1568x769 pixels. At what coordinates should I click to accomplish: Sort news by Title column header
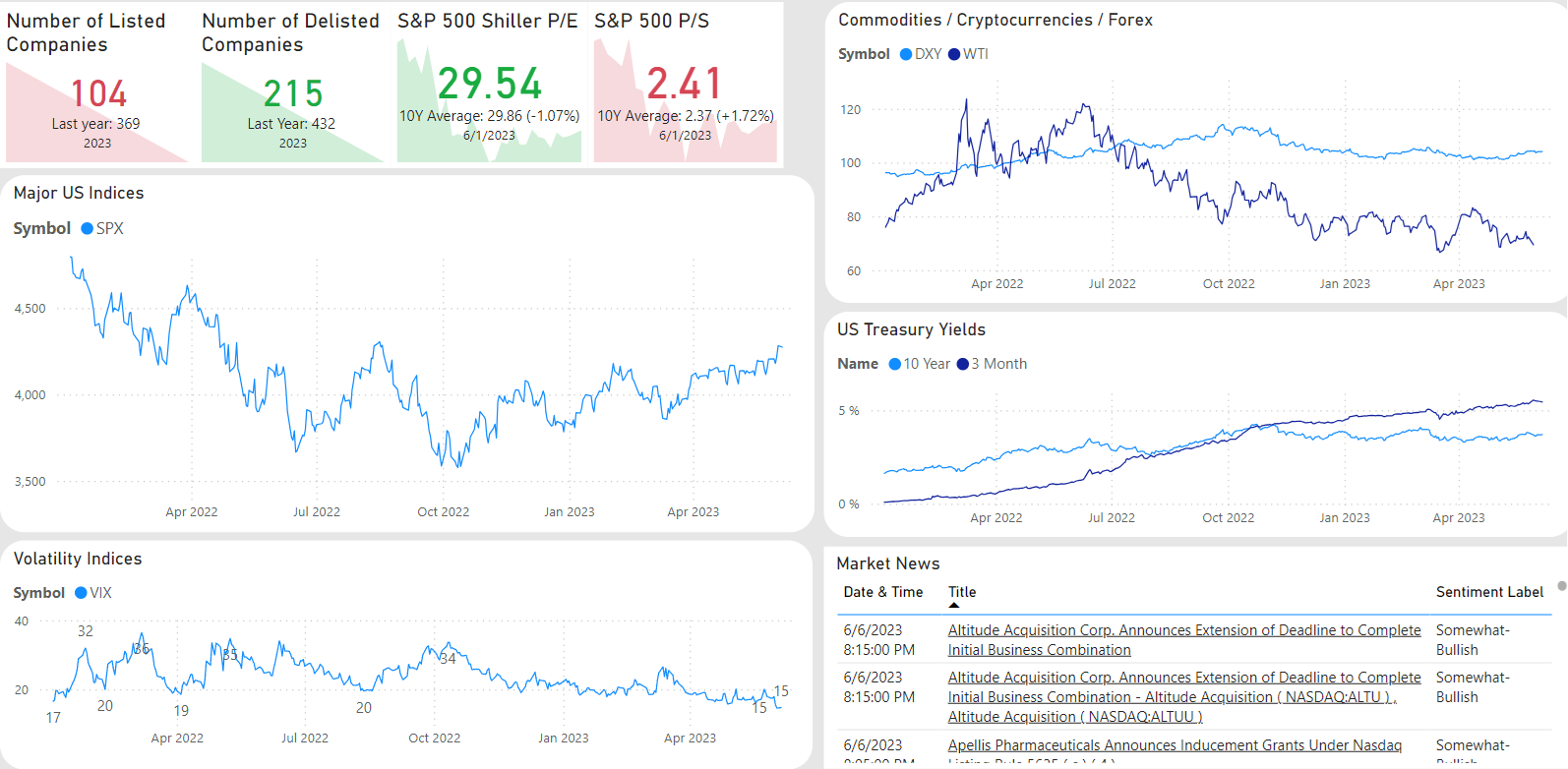(962, 592)
